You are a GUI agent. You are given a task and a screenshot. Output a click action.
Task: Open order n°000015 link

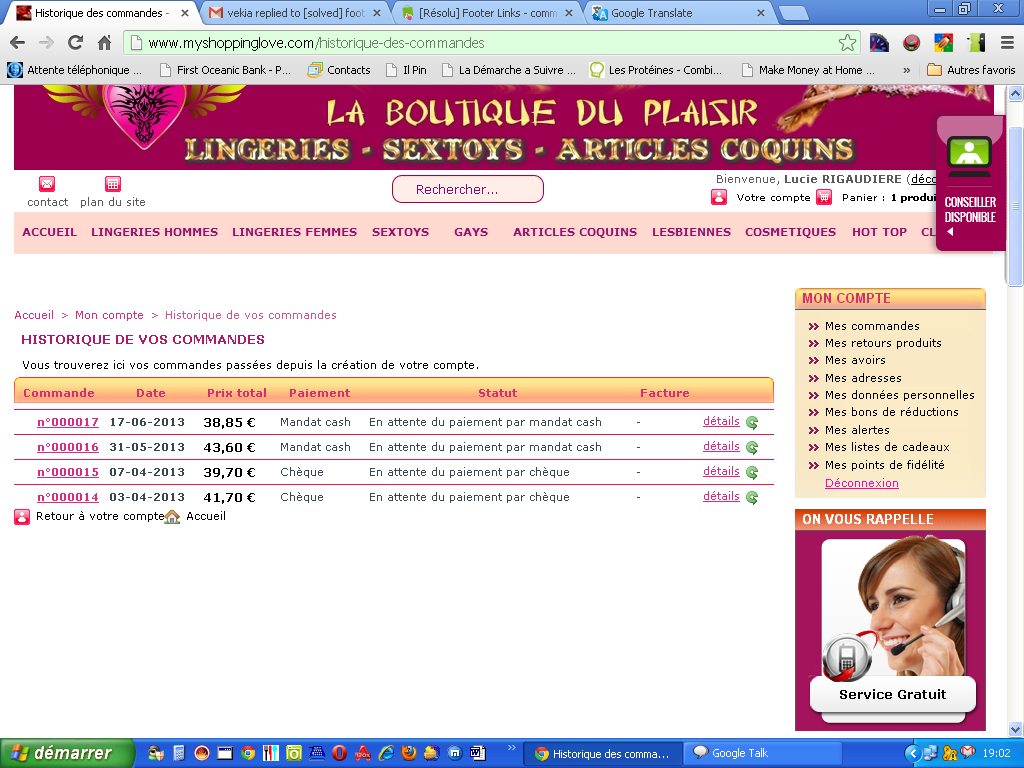tap(68, 472)
